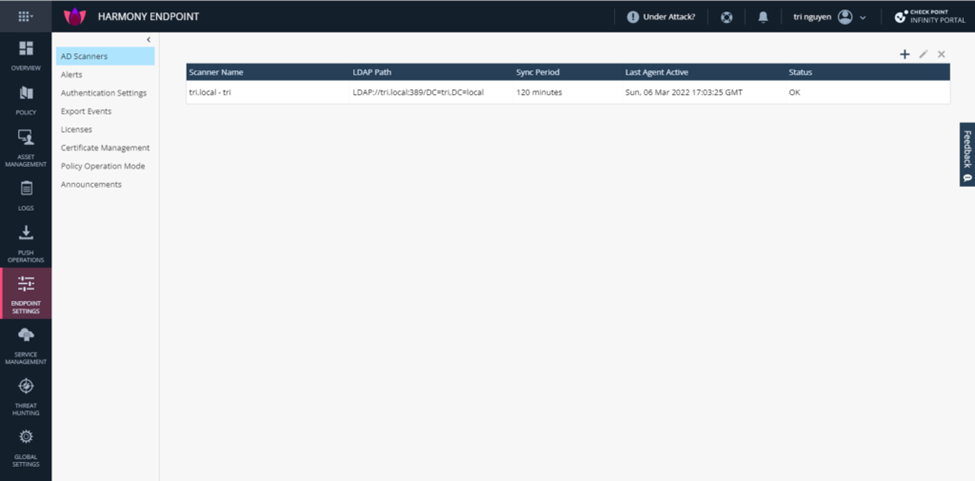Open the Check Point Infinity Portal link
The height and width of the screenshot is (481, 975).
click(x=929, y=17)
